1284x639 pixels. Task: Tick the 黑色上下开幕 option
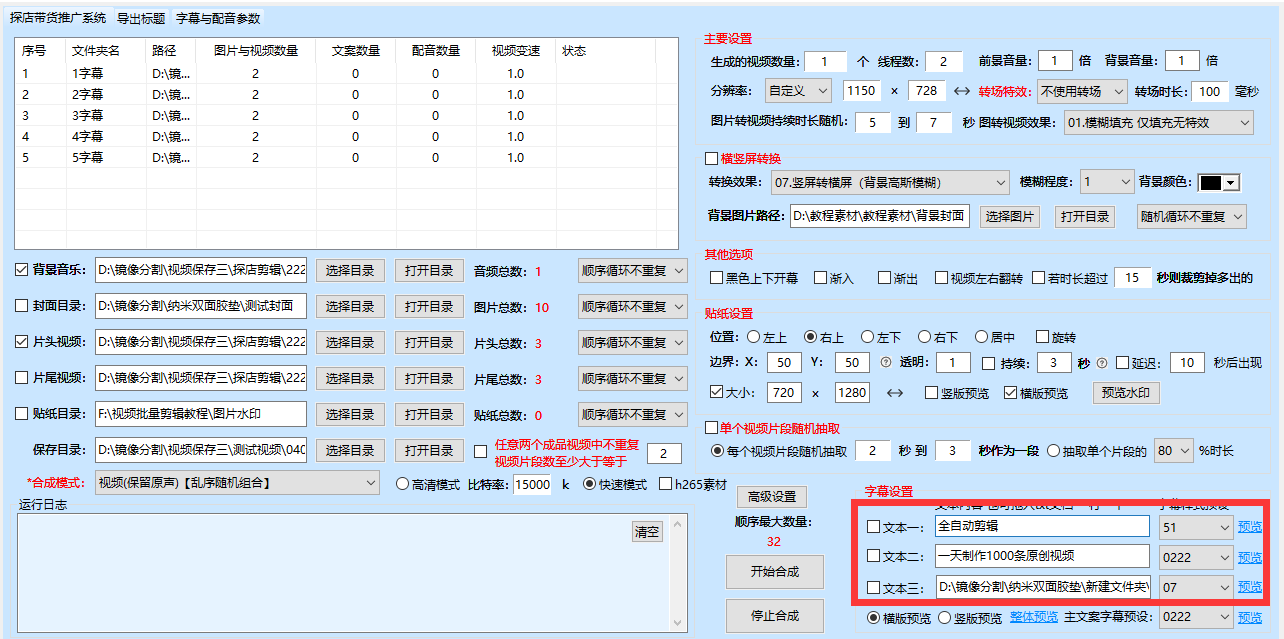(x=716, y=278)
